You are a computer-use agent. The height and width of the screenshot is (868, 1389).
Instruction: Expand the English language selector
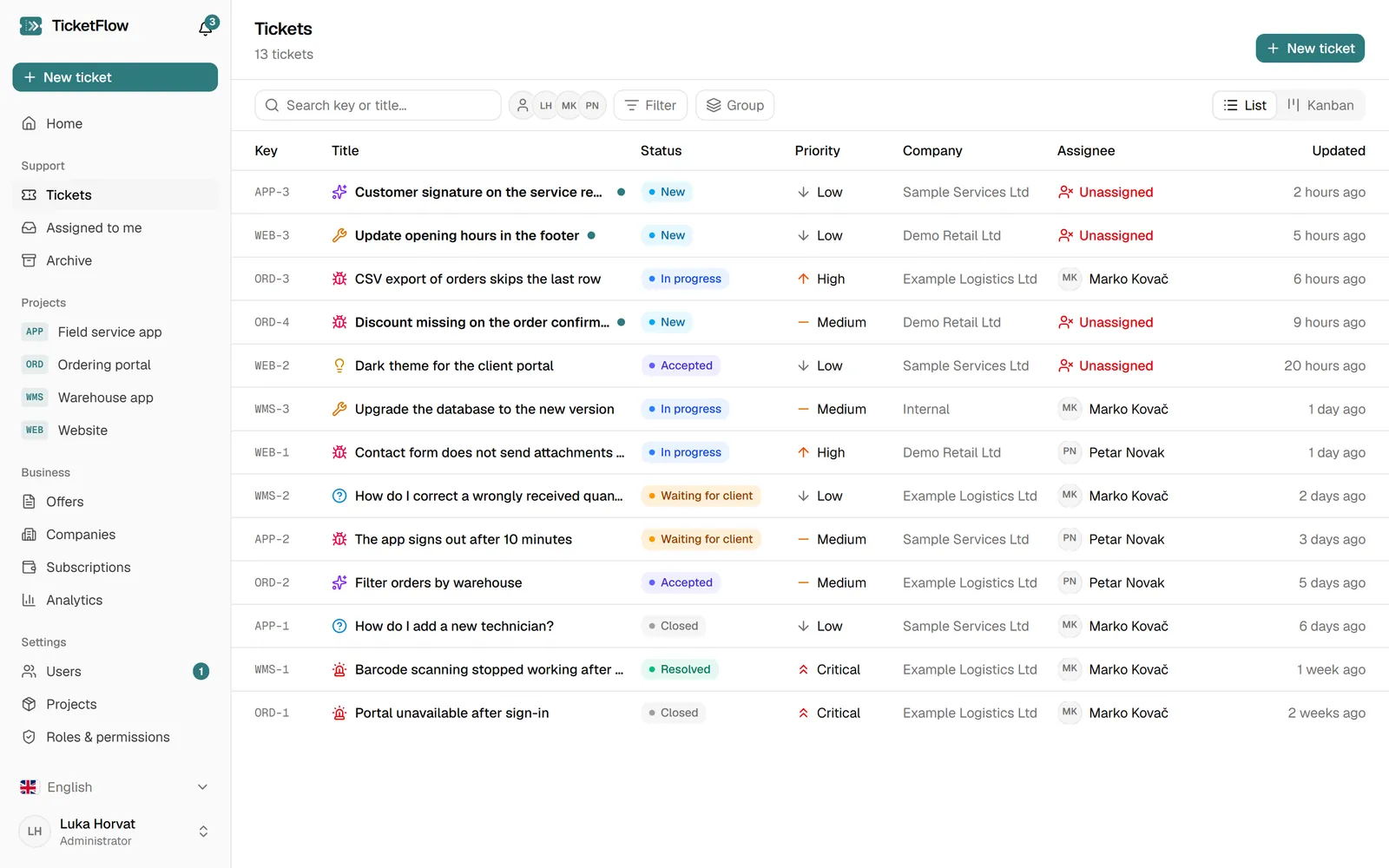click(115, 787)
